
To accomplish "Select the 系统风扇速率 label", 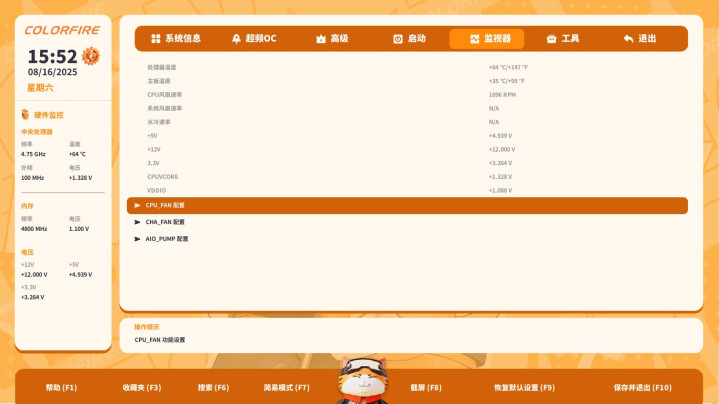I will (x=165, y=109).
